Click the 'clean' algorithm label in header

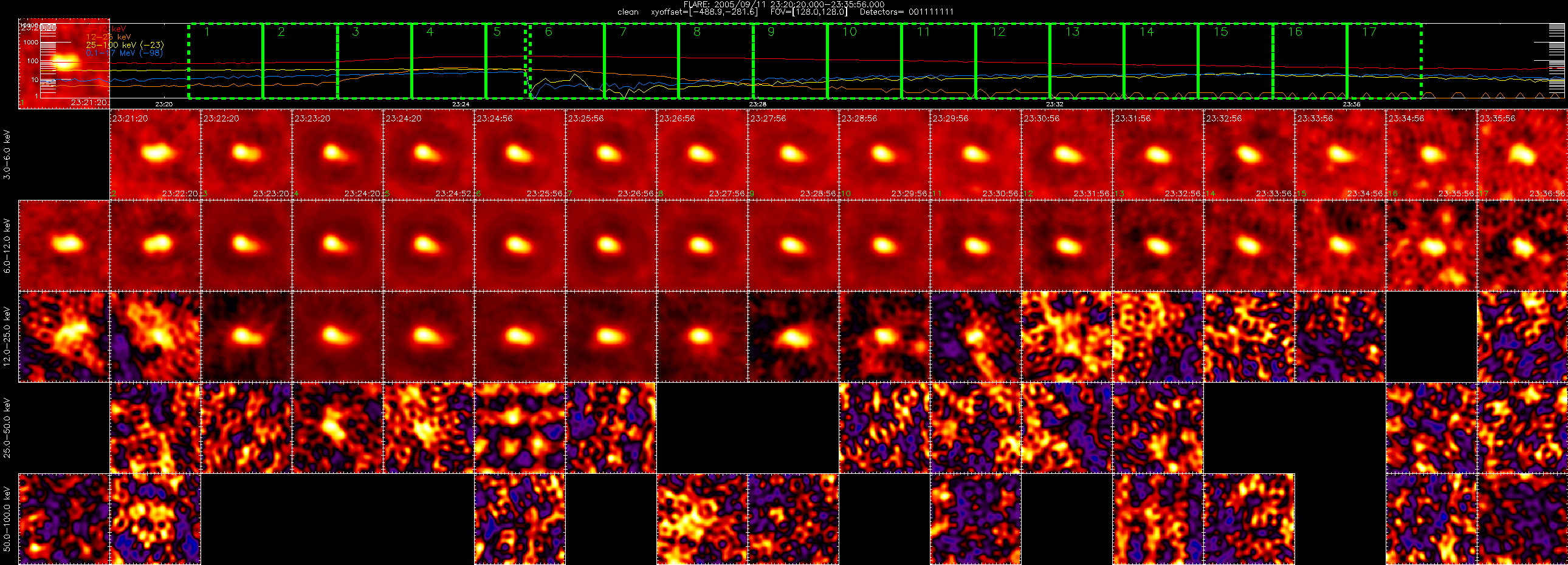[628, 12]
